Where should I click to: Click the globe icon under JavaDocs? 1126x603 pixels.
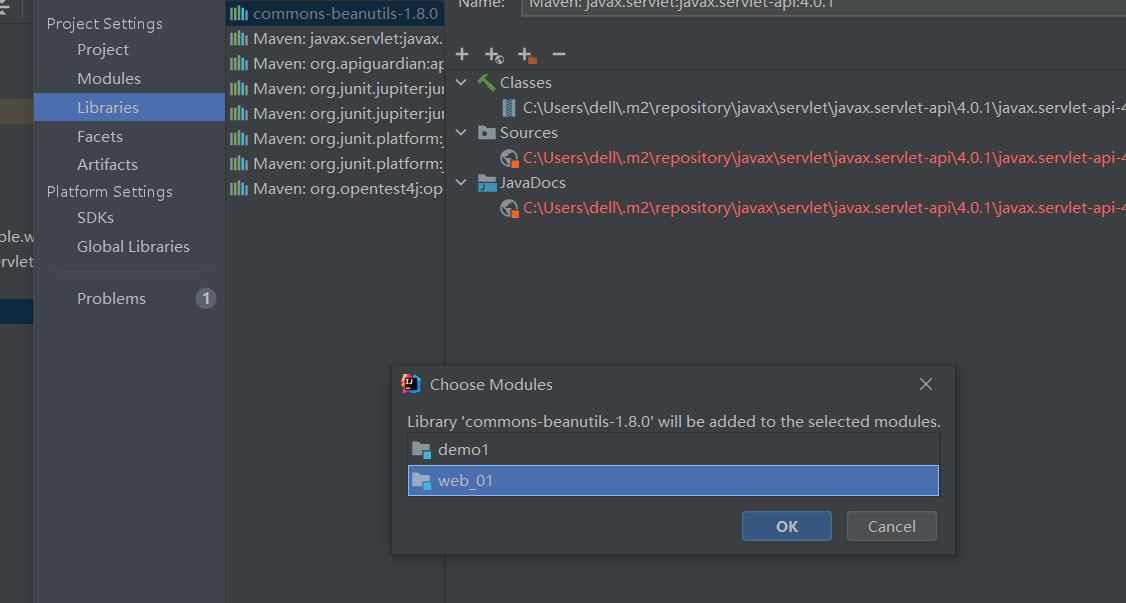click(509, 208)
